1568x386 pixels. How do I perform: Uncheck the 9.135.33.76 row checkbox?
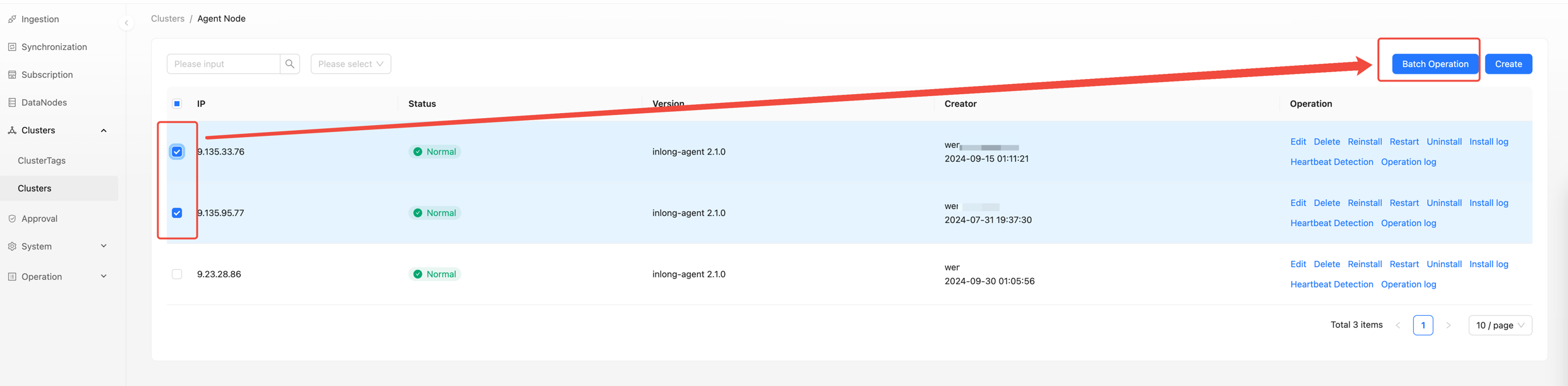[x=177, y=152]
